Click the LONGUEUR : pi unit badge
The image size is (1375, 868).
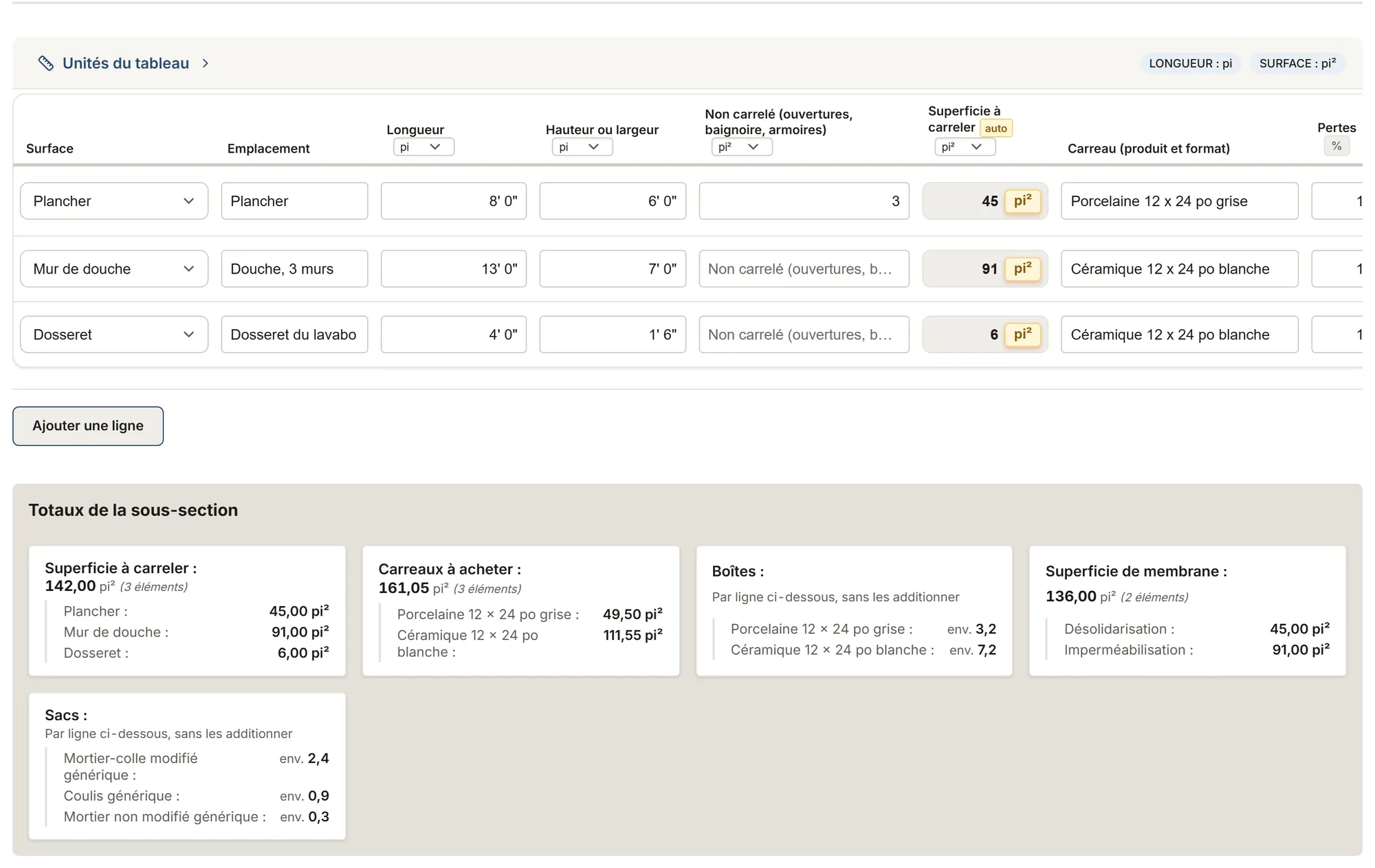(1190, 63)
